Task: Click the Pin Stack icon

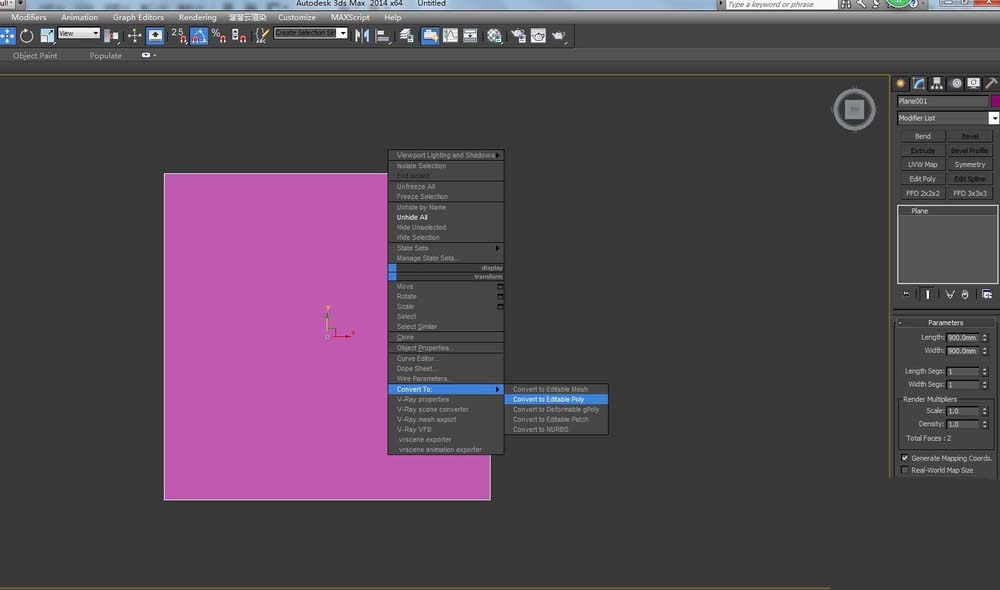Action: click(906, 294)
